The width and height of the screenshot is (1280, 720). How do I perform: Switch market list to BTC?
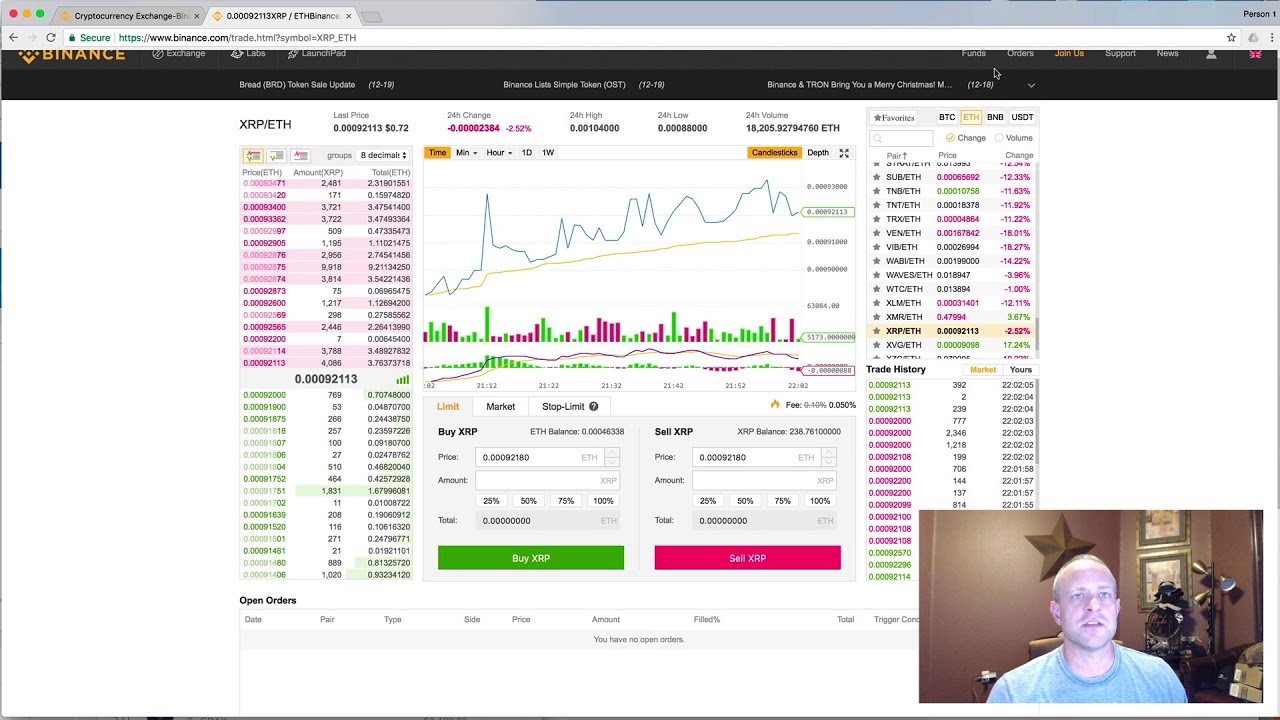click(x=946, y=118)
